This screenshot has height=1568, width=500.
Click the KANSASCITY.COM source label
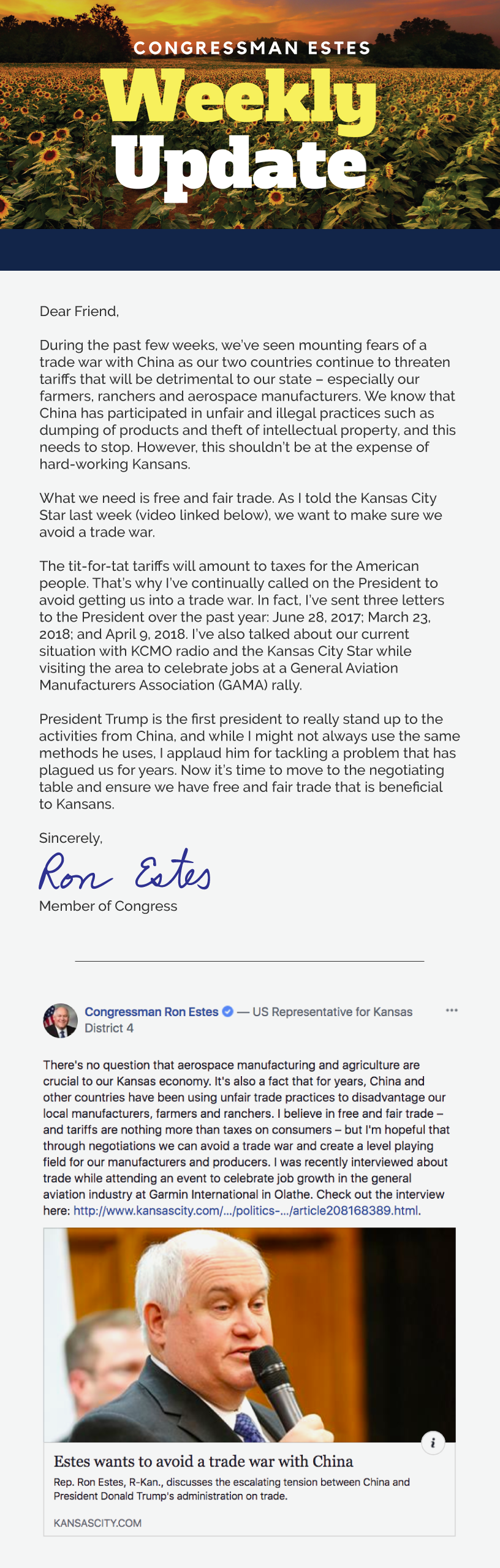coord(97,1523)
